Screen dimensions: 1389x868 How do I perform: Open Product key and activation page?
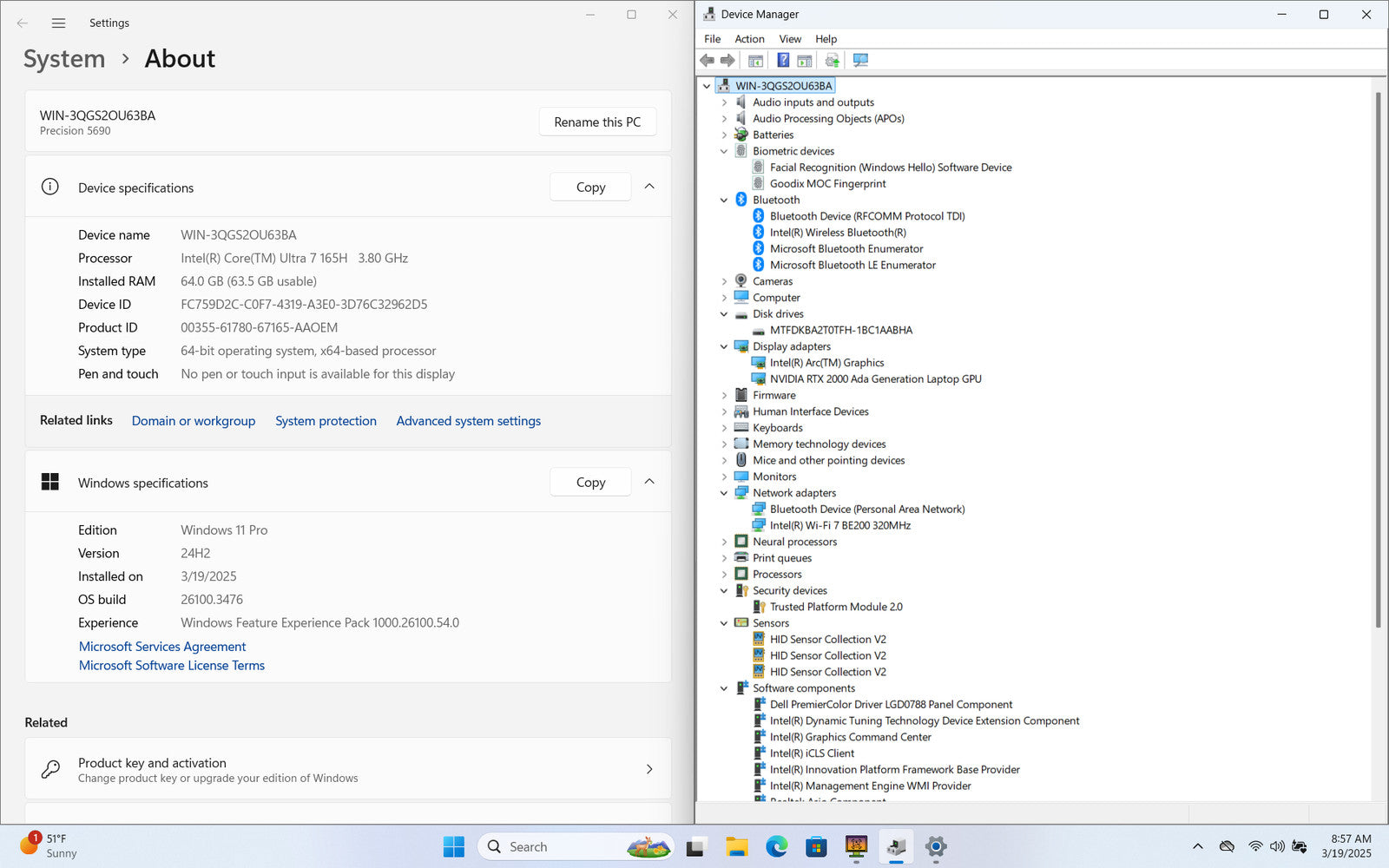click(348, 769)
